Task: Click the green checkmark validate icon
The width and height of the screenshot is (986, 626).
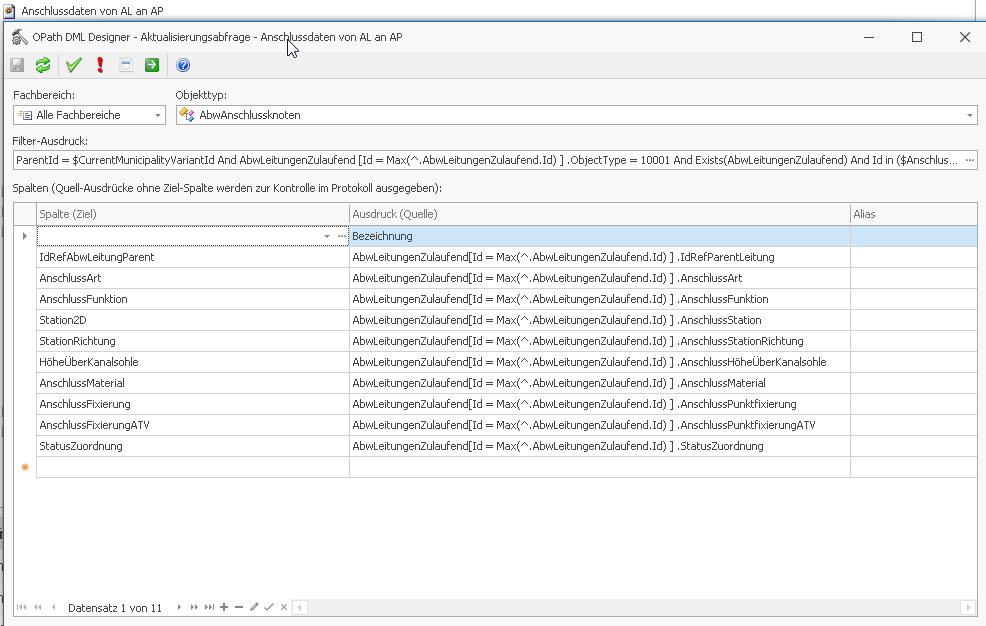Action: point(73,65)
